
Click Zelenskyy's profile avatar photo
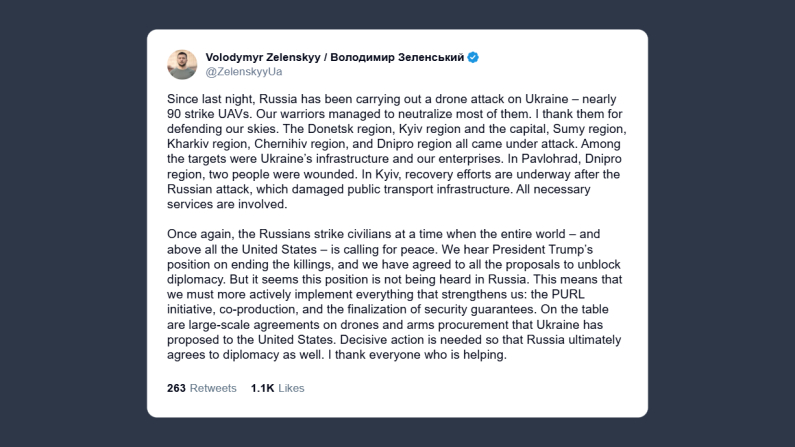coord(181,64)
